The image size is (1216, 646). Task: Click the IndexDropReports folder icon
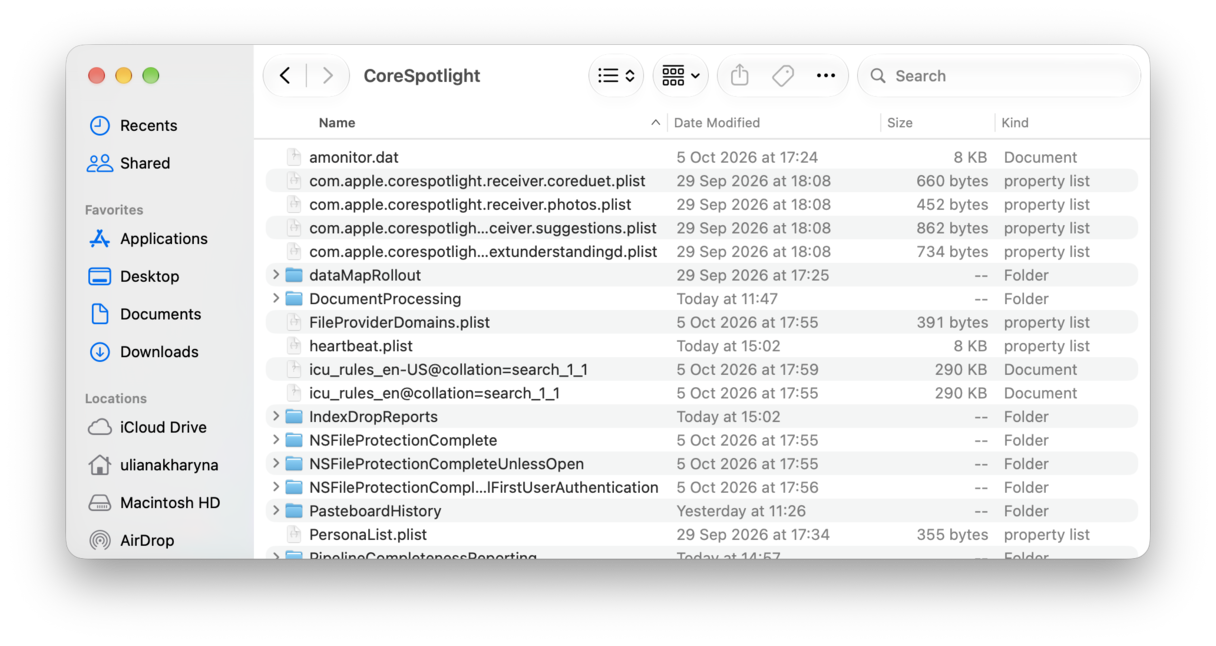point(293,417)
